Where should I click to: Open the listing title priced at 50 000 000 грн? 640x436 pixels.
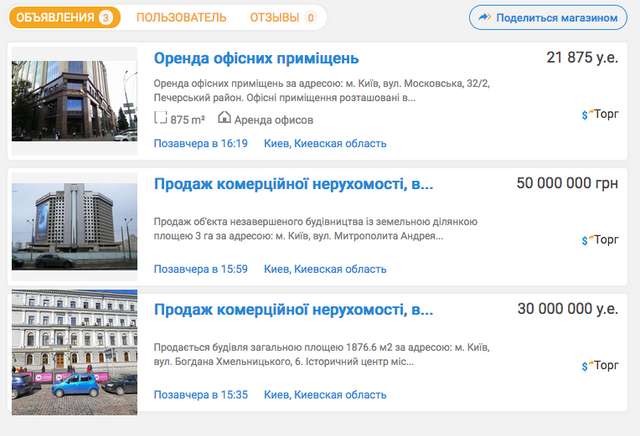(x=293, y=184)
